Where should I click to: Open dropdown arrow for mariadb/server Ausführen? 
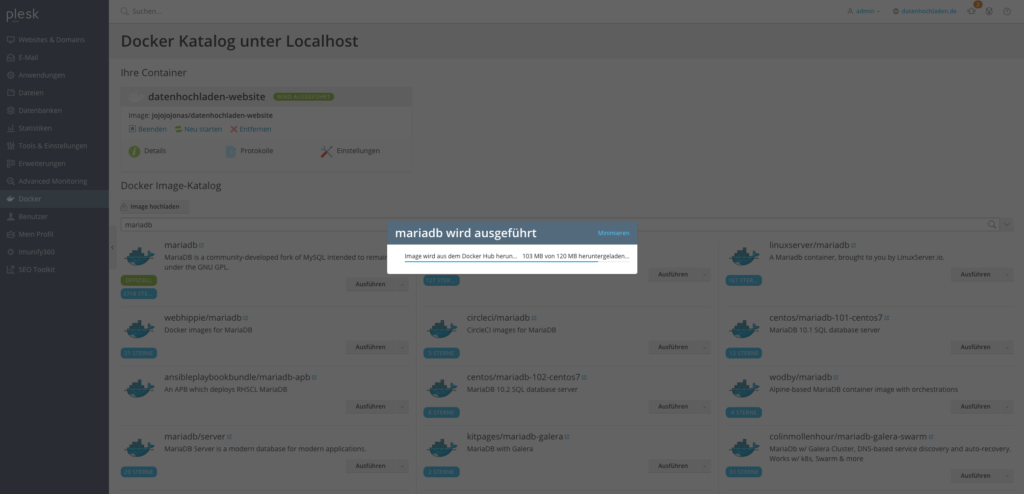(402, 466)
